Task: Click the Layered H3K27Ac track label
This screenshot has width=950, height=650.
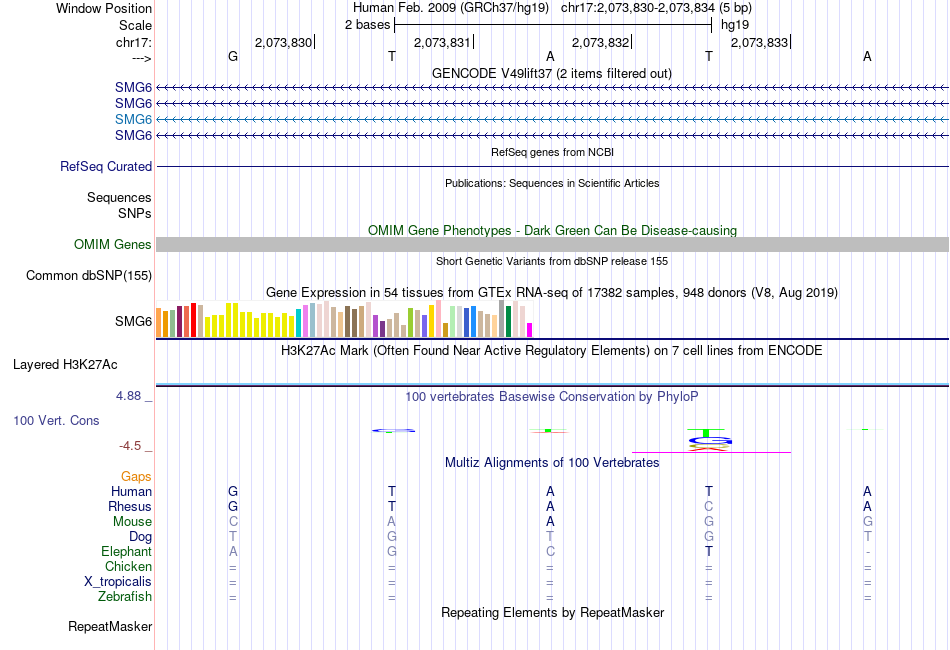Action: pyautogui.click(x=65, y=365)
